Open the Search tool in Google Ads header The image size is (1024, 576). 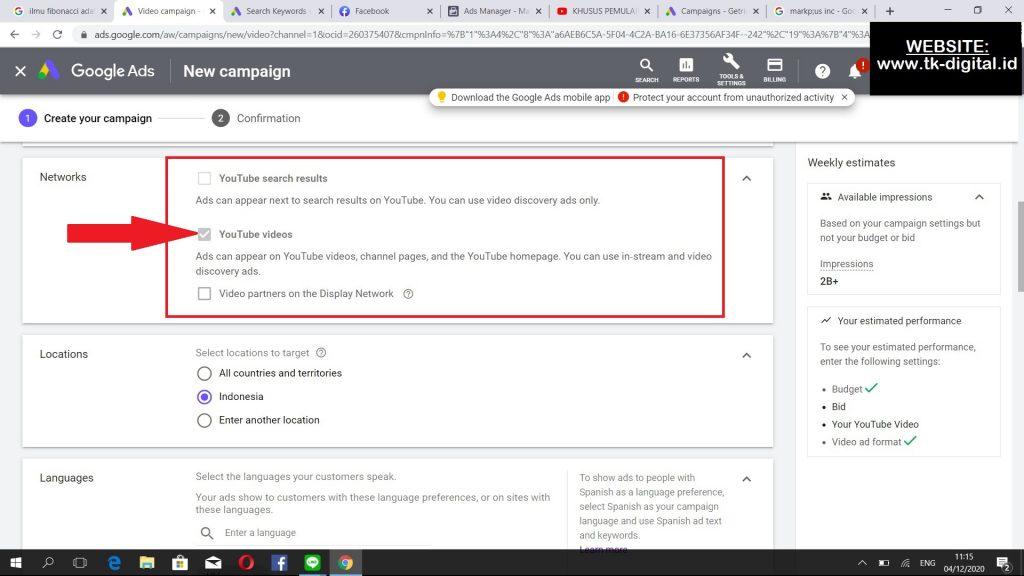pyautogui.click(x=647, y=68)
